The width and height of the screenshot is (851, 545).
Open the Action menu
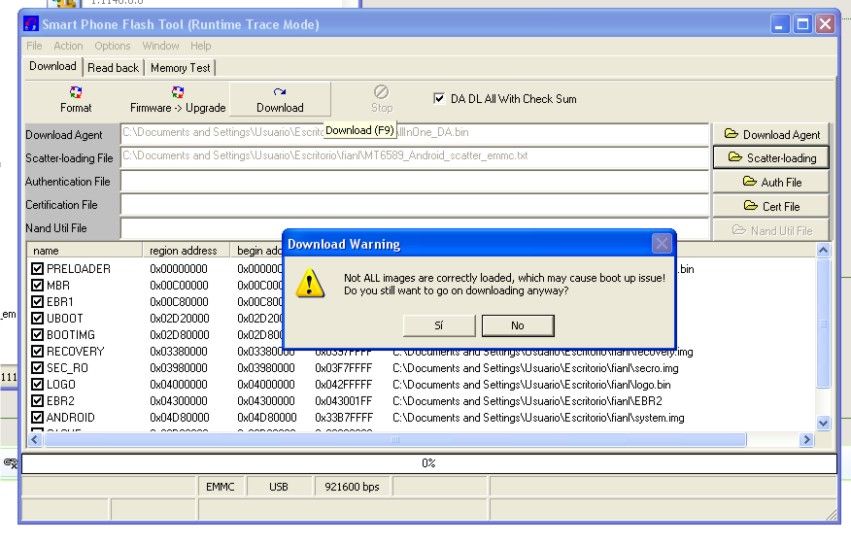(x=68, y=46)
